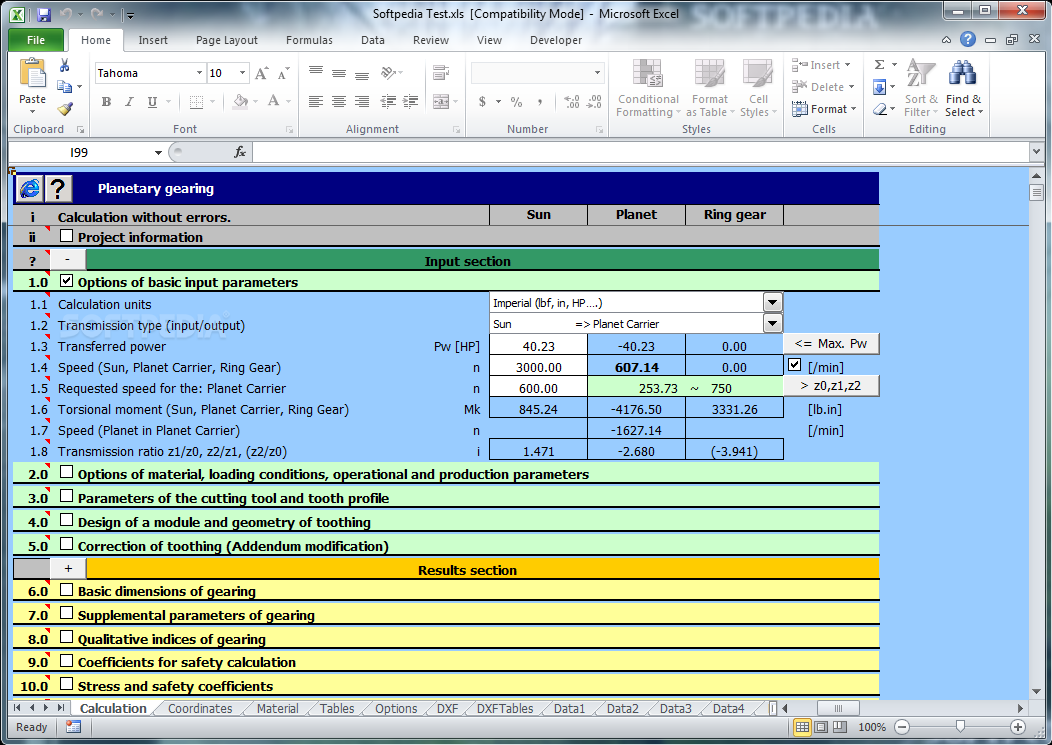This screenshot has width=1052, height=745.
Task: Click the Internet Explorer icon in the sheet header
Action: tap(30, 189)
